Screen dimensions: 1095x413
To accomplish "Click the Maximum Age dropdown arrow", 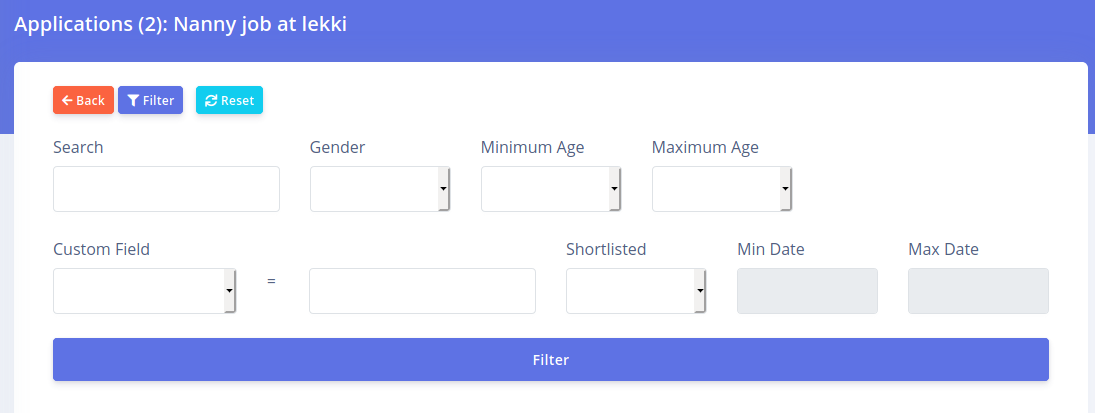I will (785, 189).
